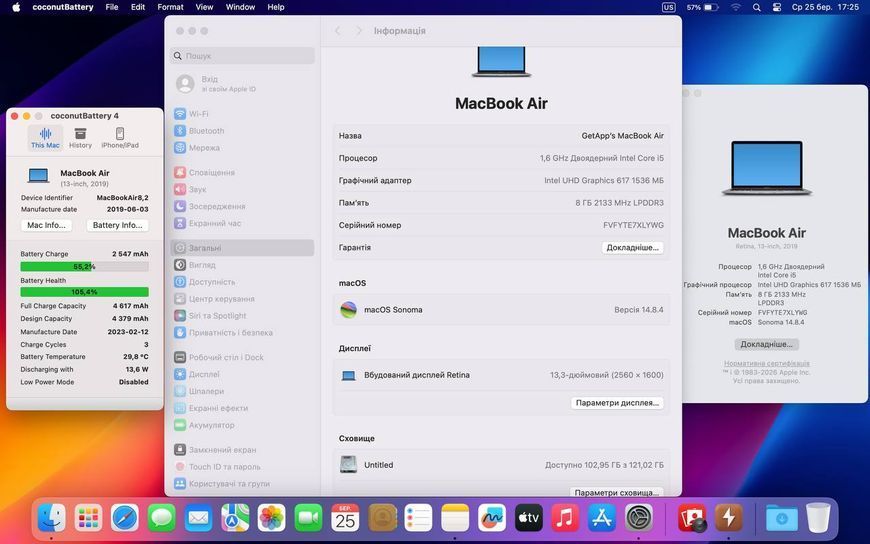Open Wi-Fi settings in sidebar
Image resolution: width=870 pixels, height=544 pixels.
[x=242, y=114]
